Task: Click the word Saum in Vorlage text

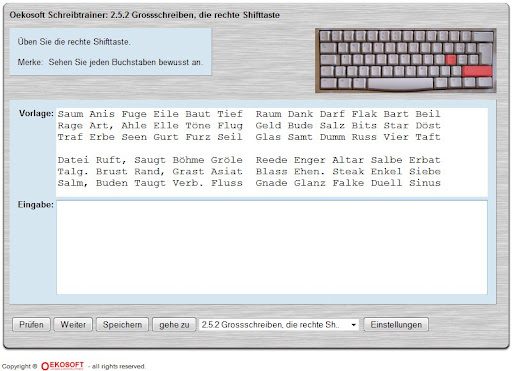Action: (70, 114)
